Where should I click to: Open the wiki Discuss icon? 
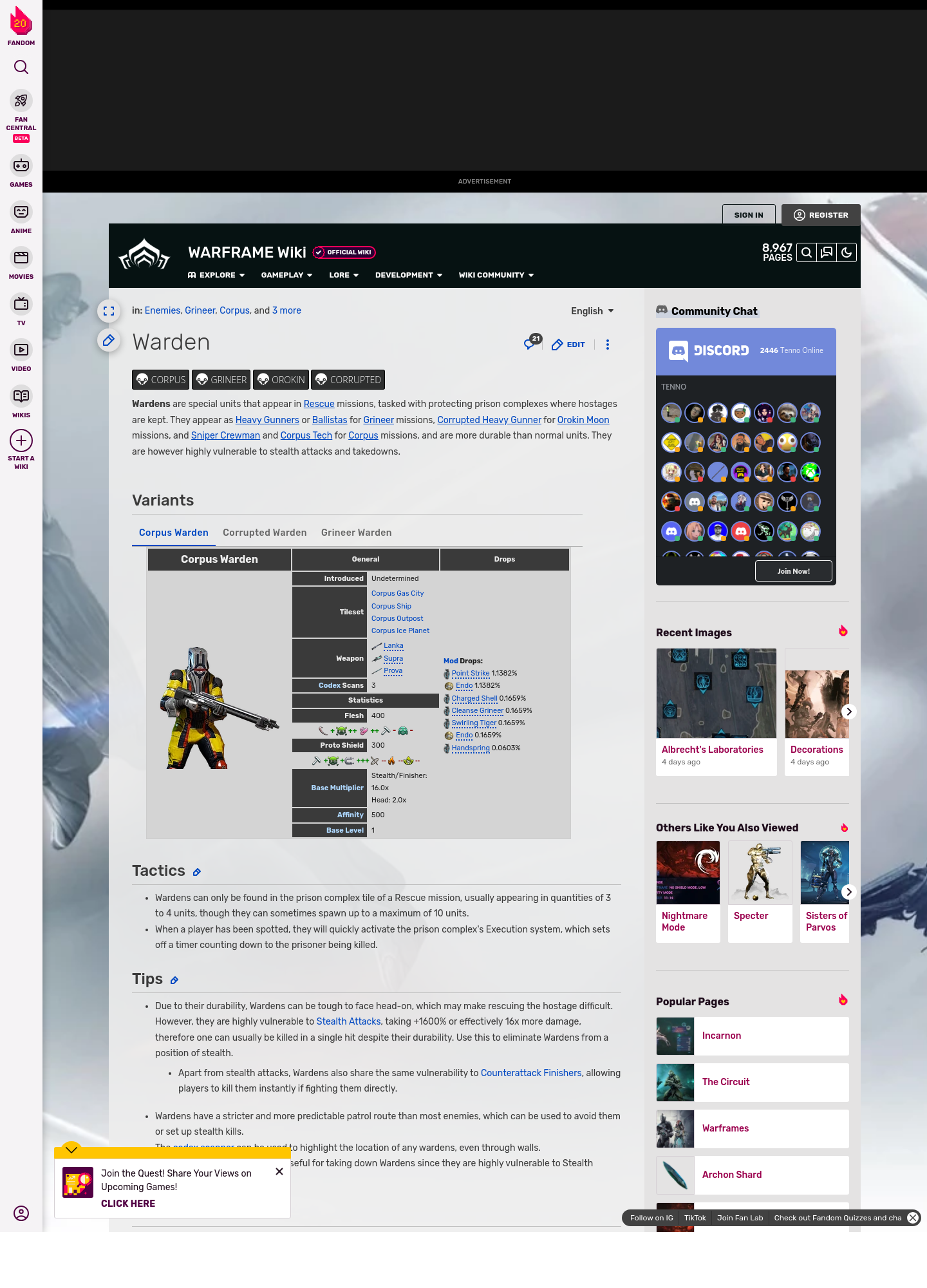(x=827, y=252)
